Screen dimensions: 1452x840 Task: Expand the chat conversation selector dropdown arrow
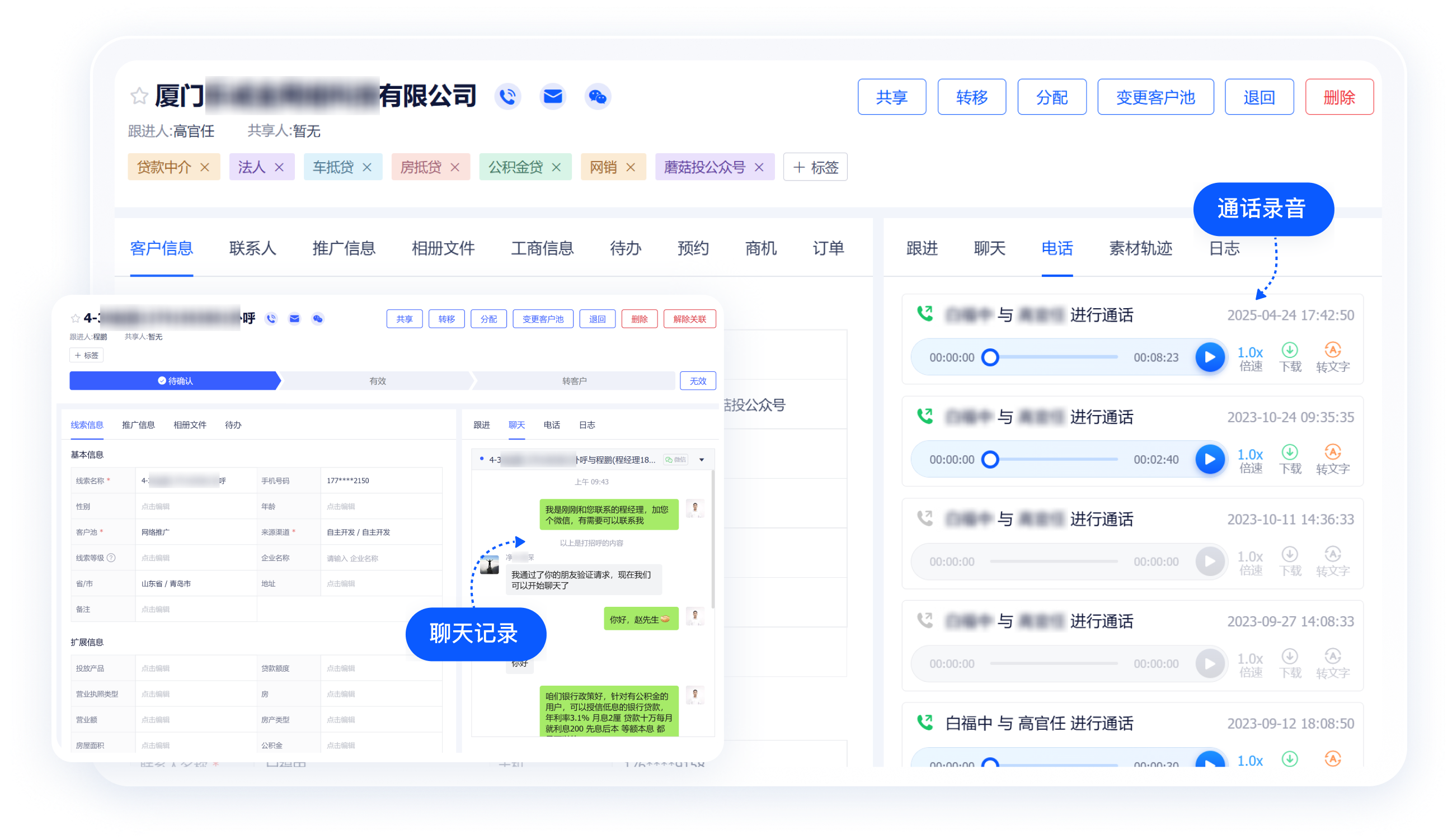(x=702, y=460)
